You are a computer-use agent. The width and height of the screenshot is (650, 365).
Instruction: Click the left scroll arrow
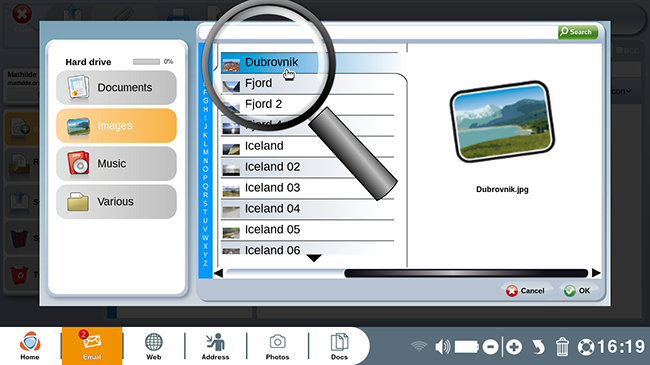[x=218, y=273]
